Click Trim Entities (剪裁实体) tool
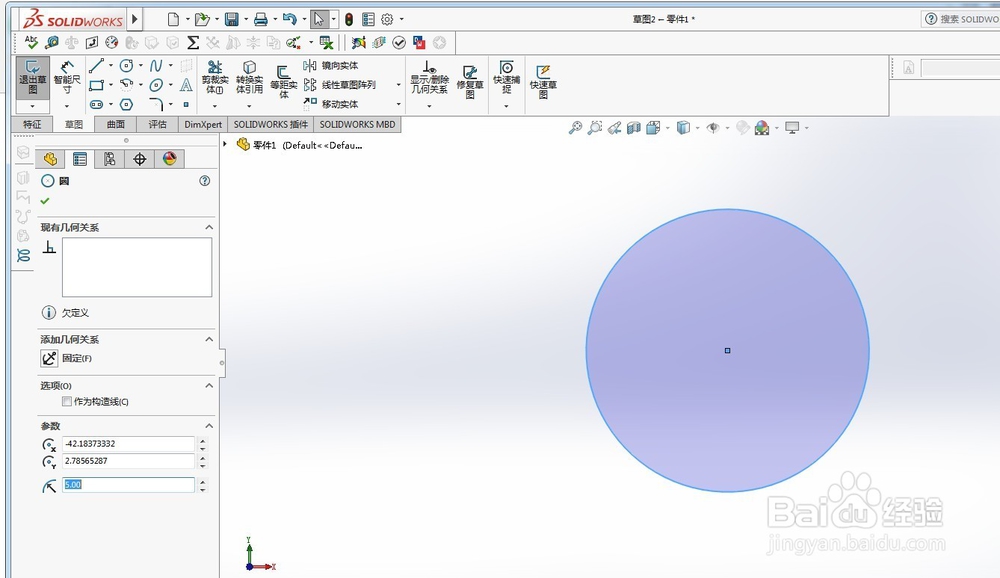 215,78
